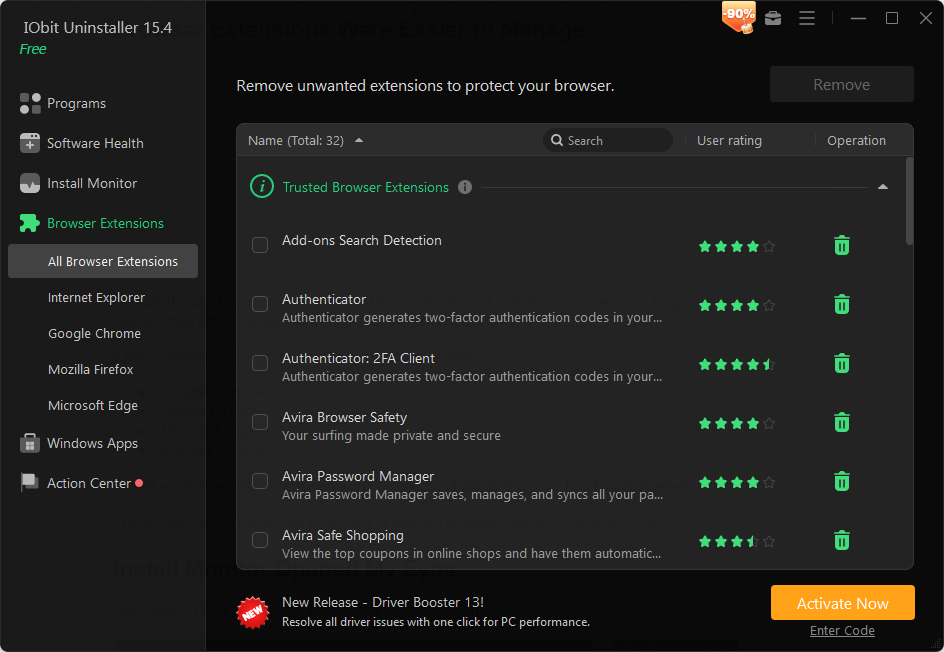
Task: Click the trash icon on the first Authenticator row
Action: (842, 305)
